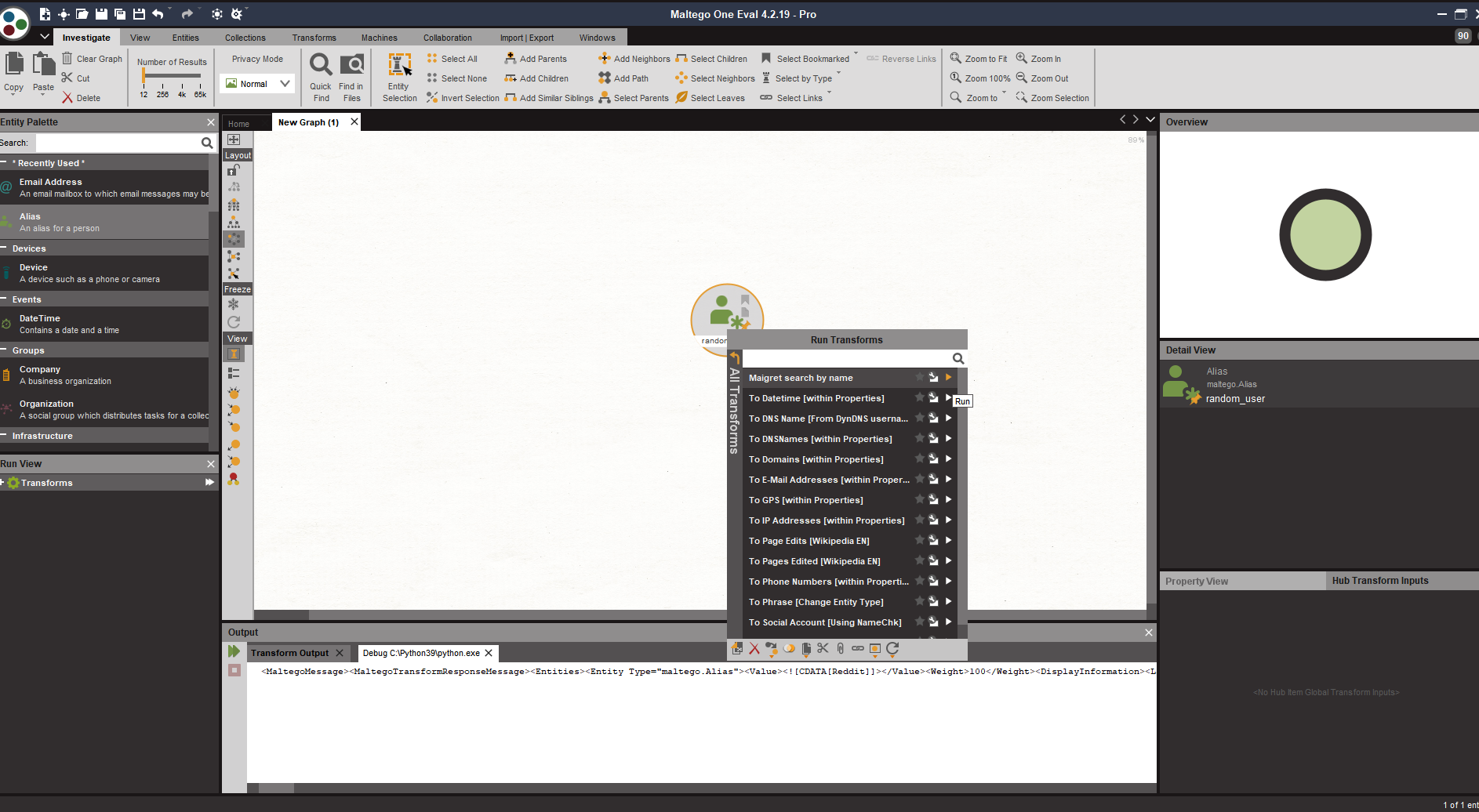The width and height of the screenshot is (1479, 812).
Task: Click the New Graph icon in the title bar
Action: 45,14
